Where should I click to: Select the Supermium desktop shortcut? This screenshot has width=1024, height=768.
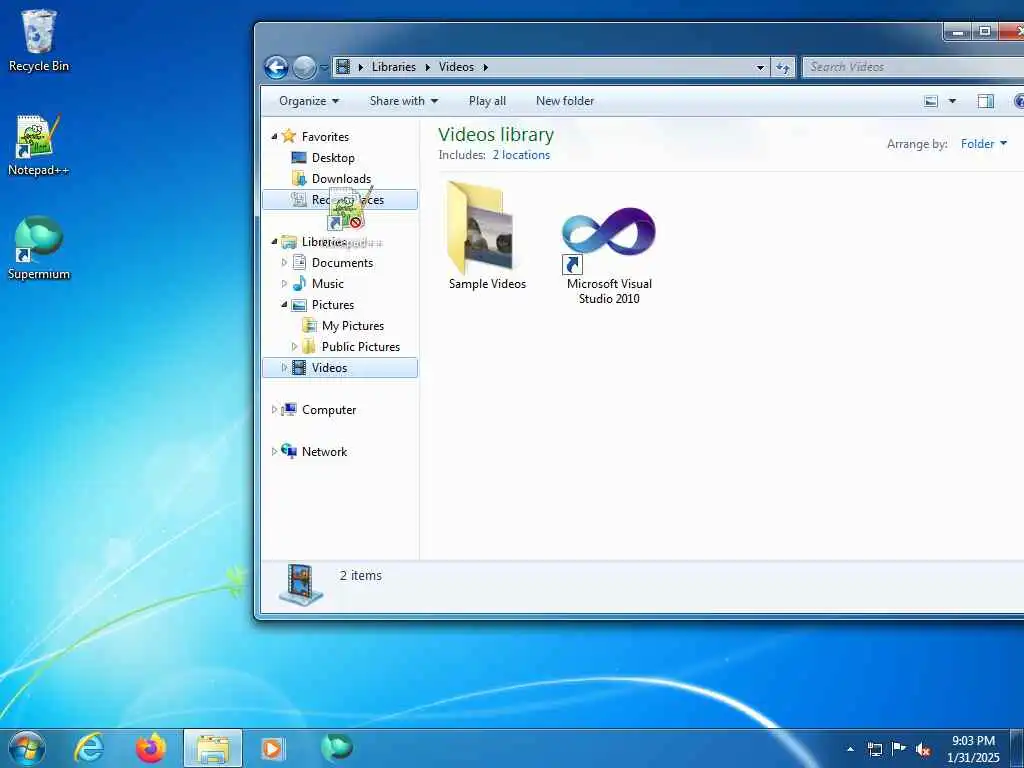point(39,248)
